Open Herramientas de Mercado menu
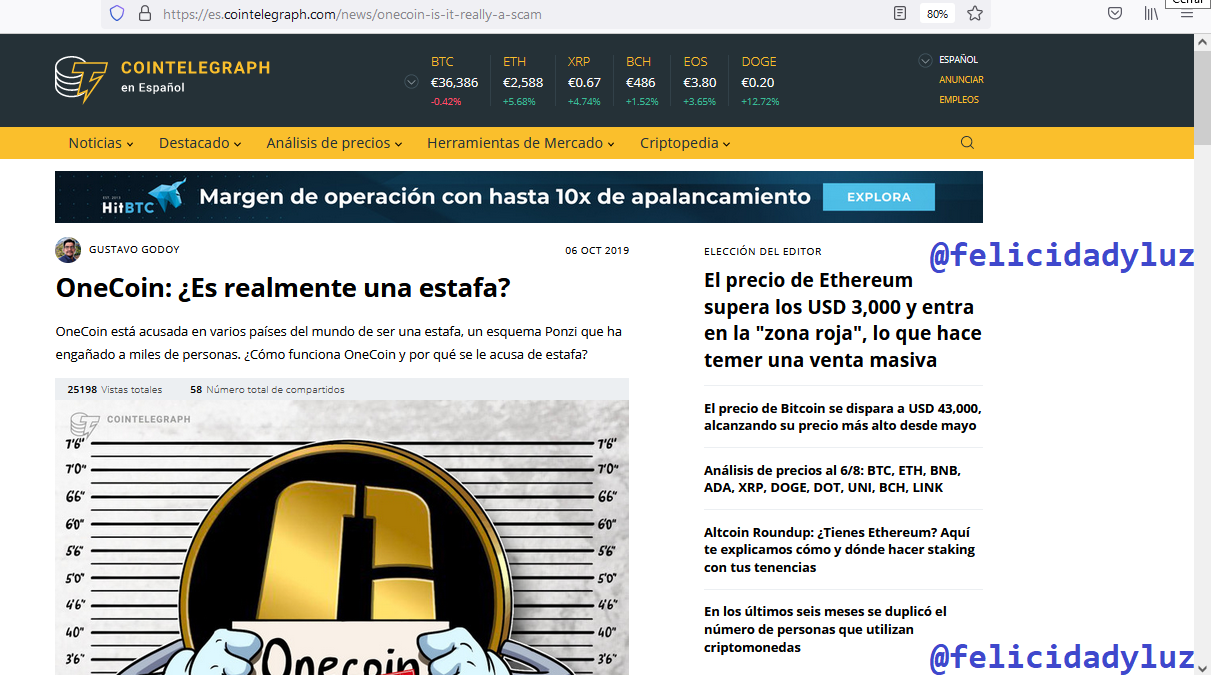 click(x=521, y=143)
